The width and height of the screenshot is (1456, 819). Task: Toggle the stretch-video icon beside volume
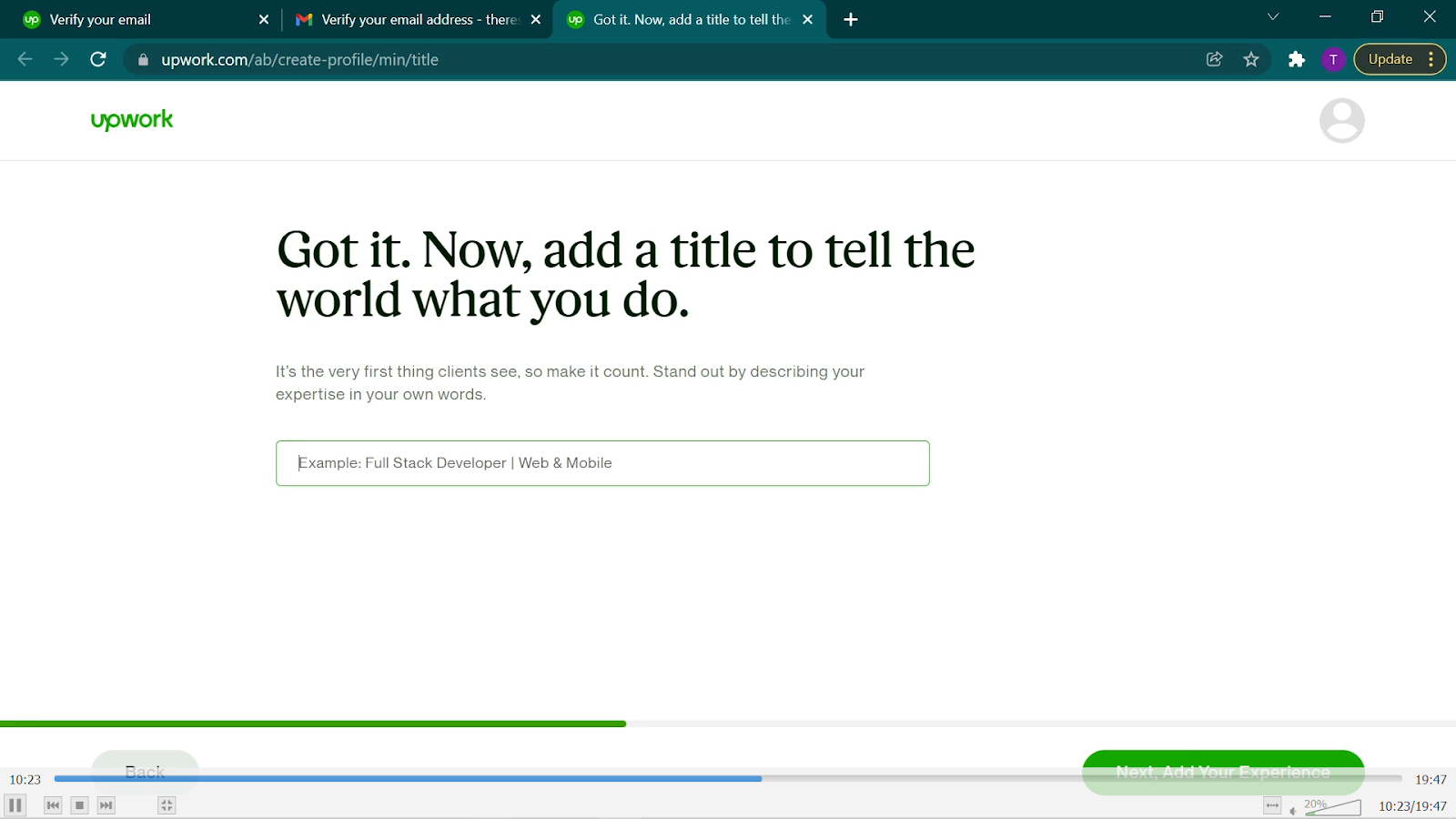[x=1272, y=805]
